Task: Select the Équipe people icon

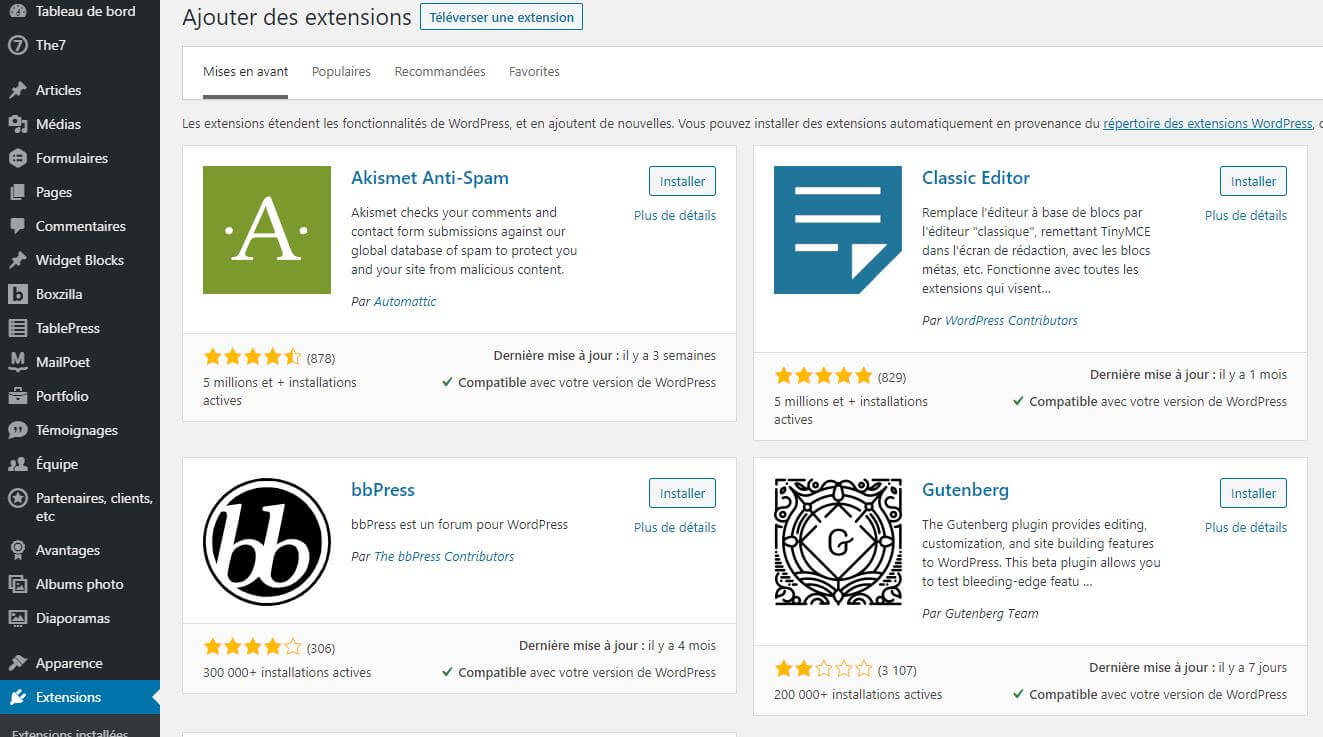Action: click(17, 464)
